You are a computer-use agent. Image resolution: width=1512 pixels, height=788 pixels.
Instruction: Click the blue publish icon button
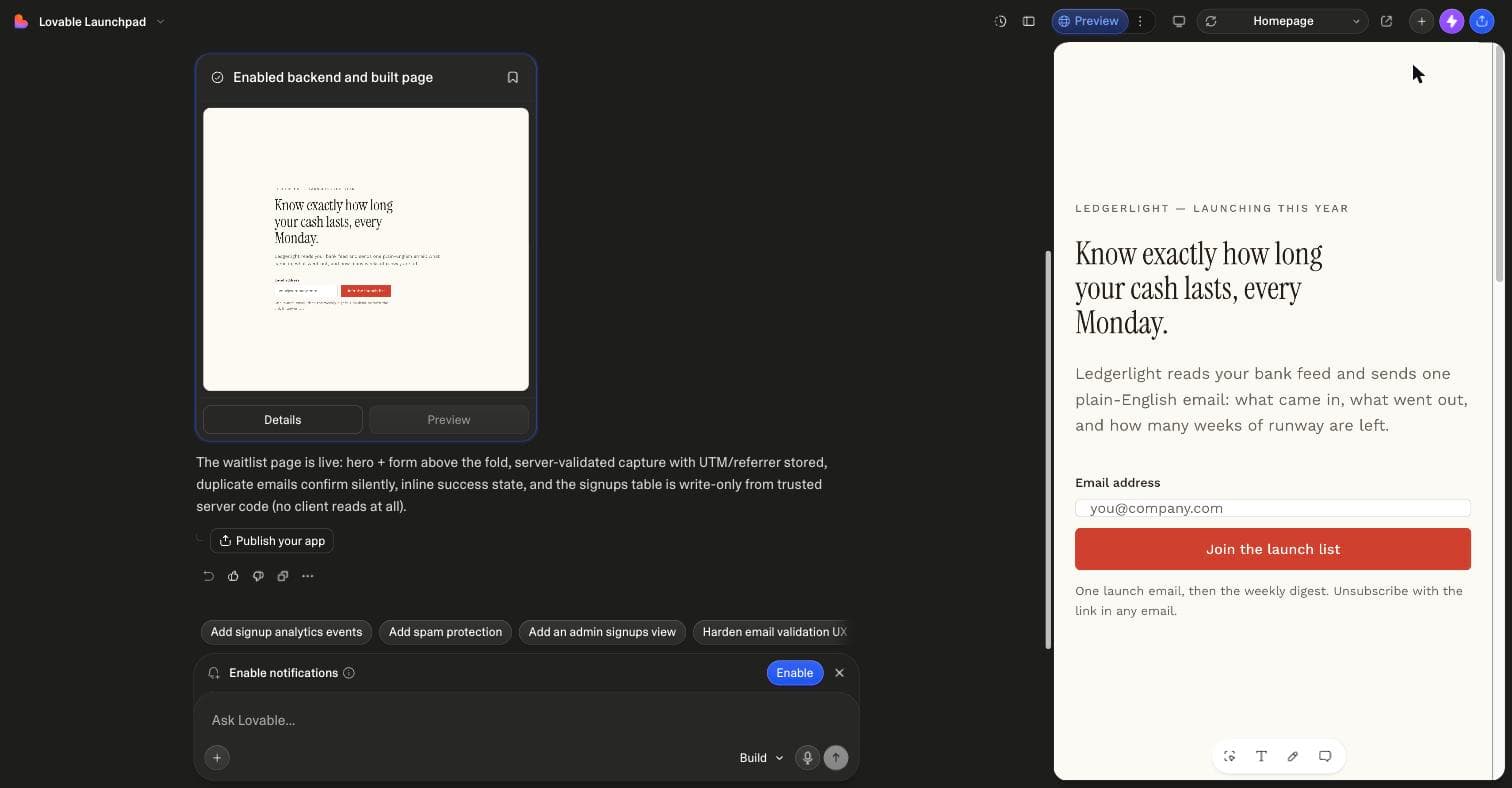tap(1482, 21)
